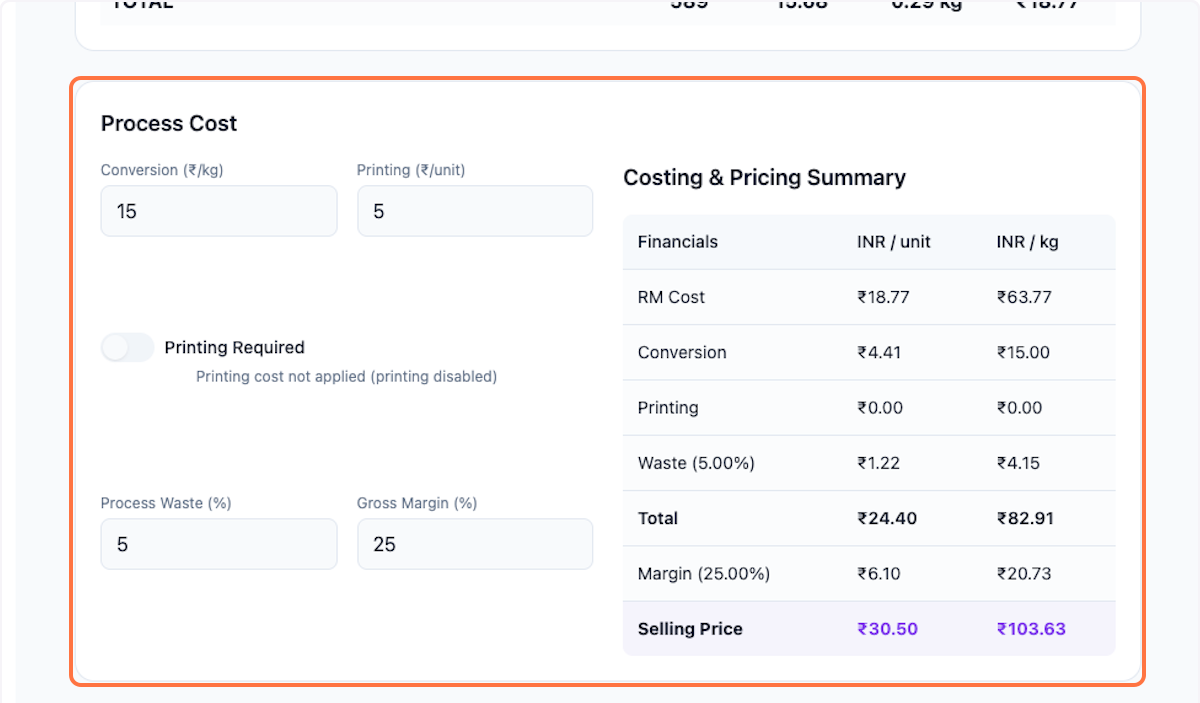Click the Selling Price row label
This screenshot has height=703, width=1200.
click(689, 629)
